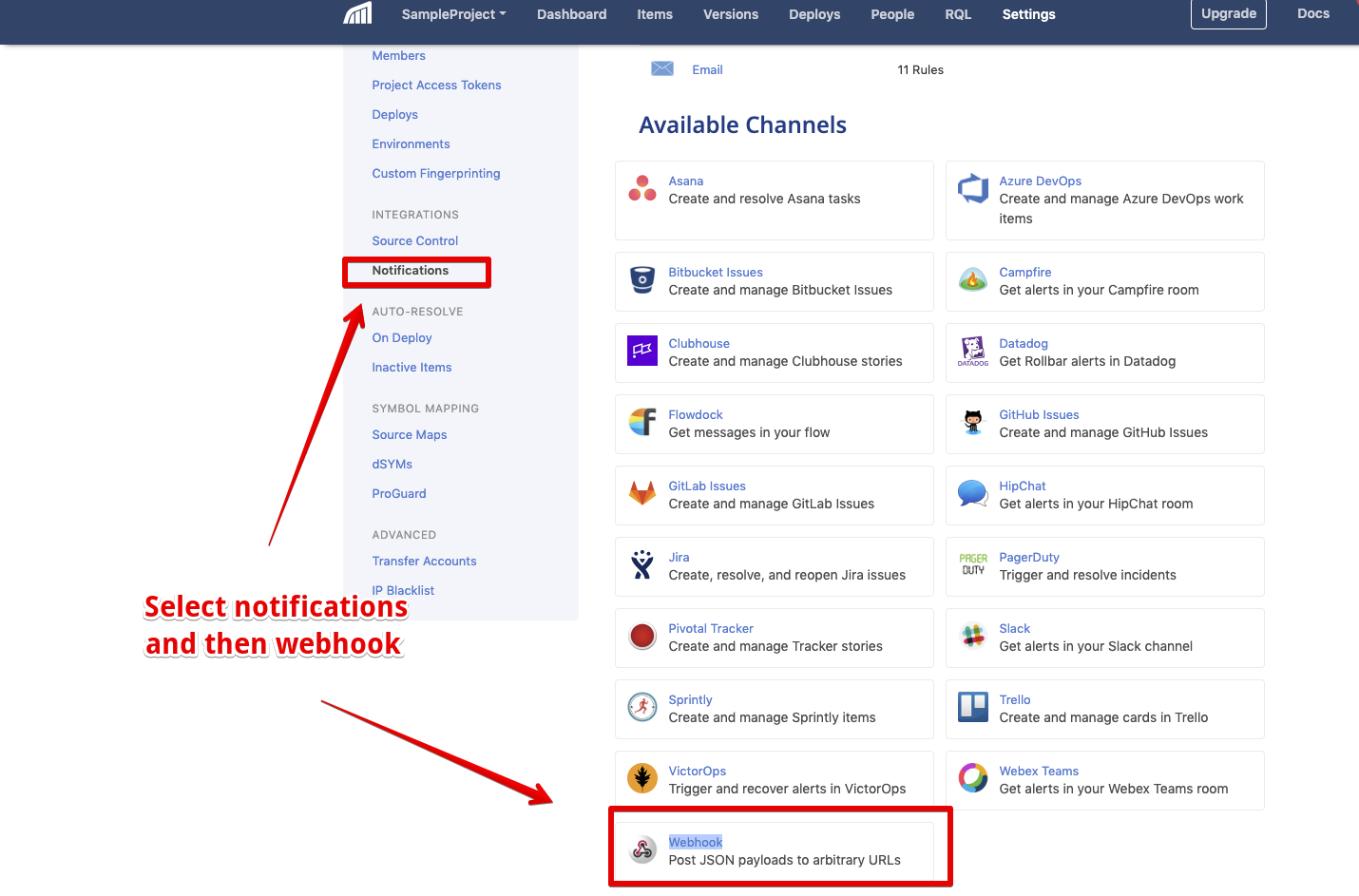This screenshot has width=1359, height=896.
Task: Click the '11 Rules' text
Action: click(920, 70)
